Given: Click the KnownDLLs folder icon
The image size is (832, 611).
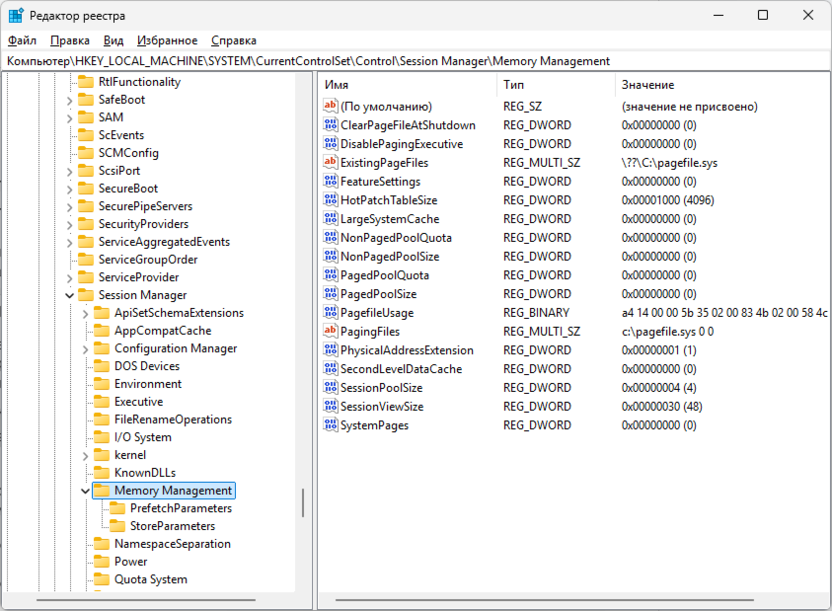Looking at the screenshot, I should point(101,473).
